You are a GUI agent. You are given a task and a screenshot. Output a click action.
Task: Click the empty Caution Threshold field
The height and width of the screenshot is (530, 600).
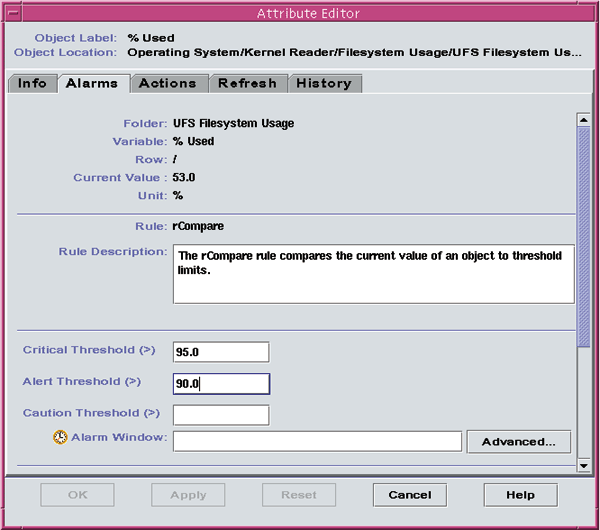pos(221,415)
